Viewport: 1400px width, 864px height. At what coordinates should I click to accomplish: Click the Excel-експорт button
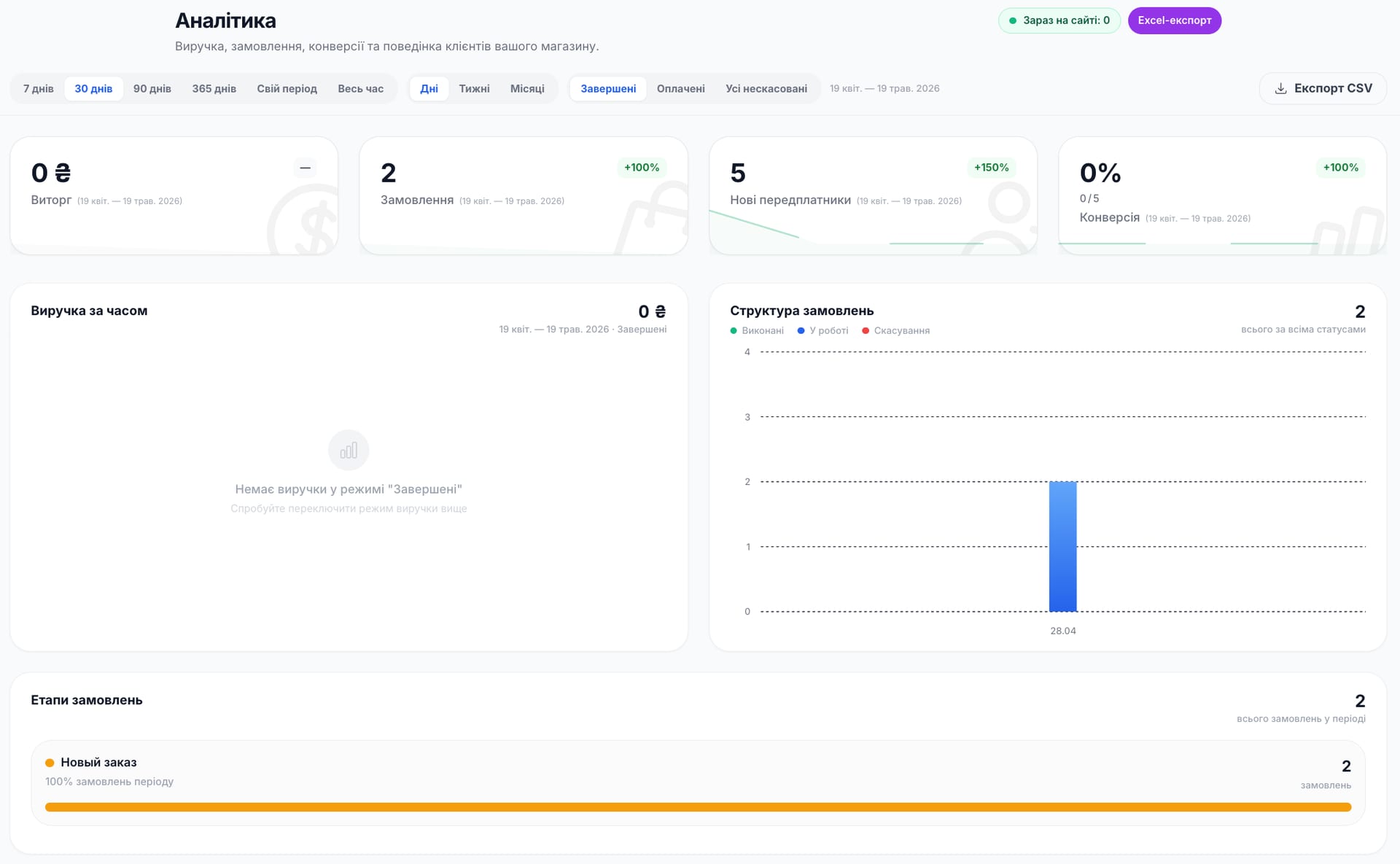1175,20
